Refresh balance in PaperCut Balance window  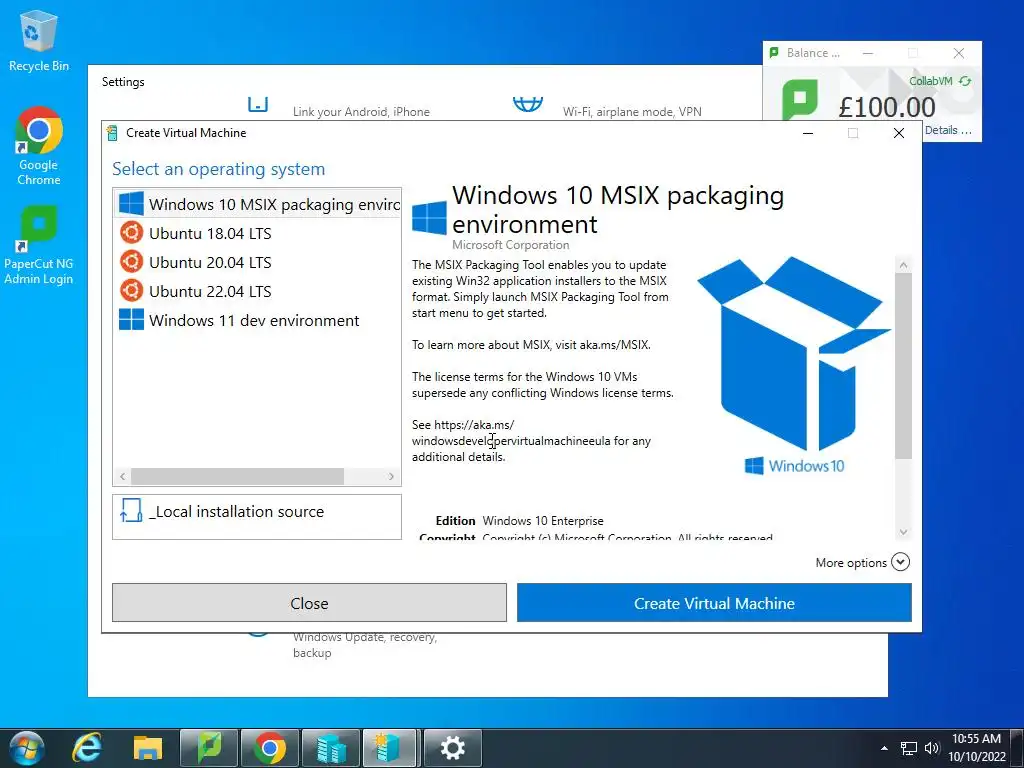(x=965, y=81)
